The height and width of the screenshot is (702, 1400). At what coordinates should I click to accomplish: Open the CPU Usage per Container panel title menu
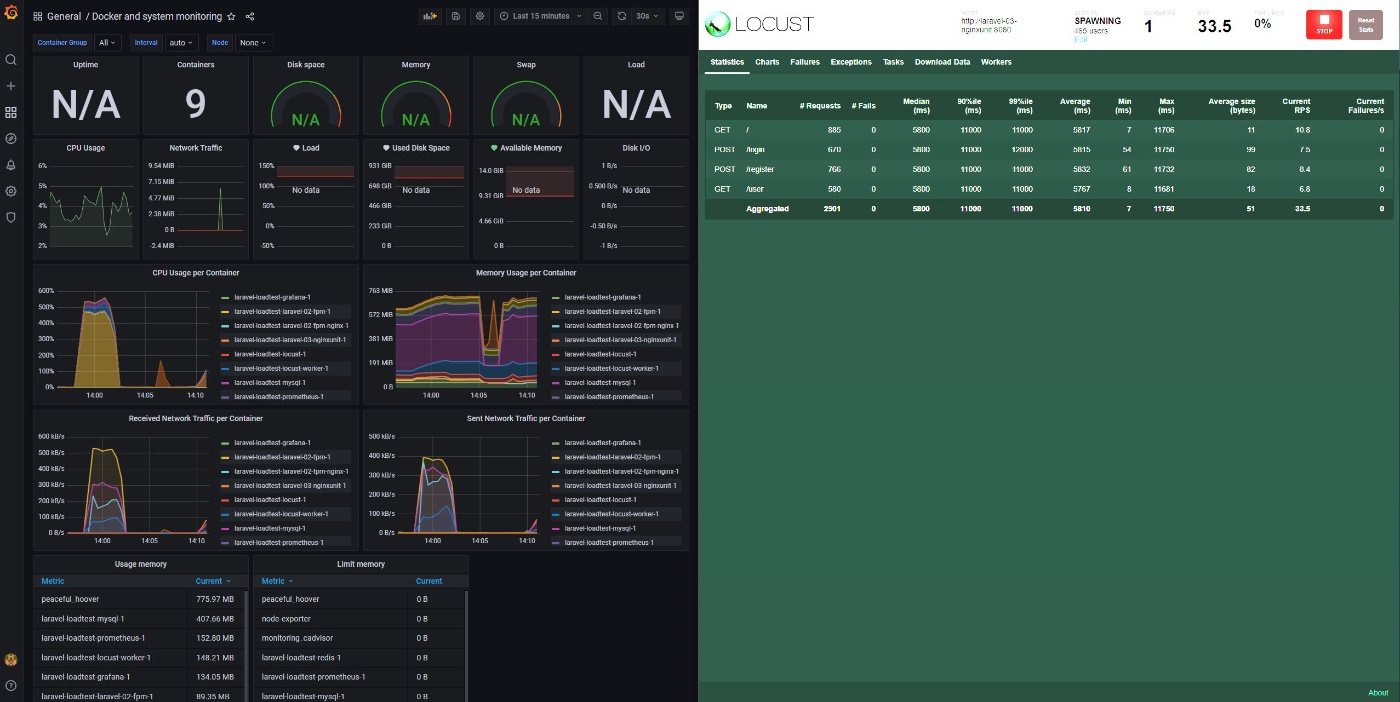195,272
